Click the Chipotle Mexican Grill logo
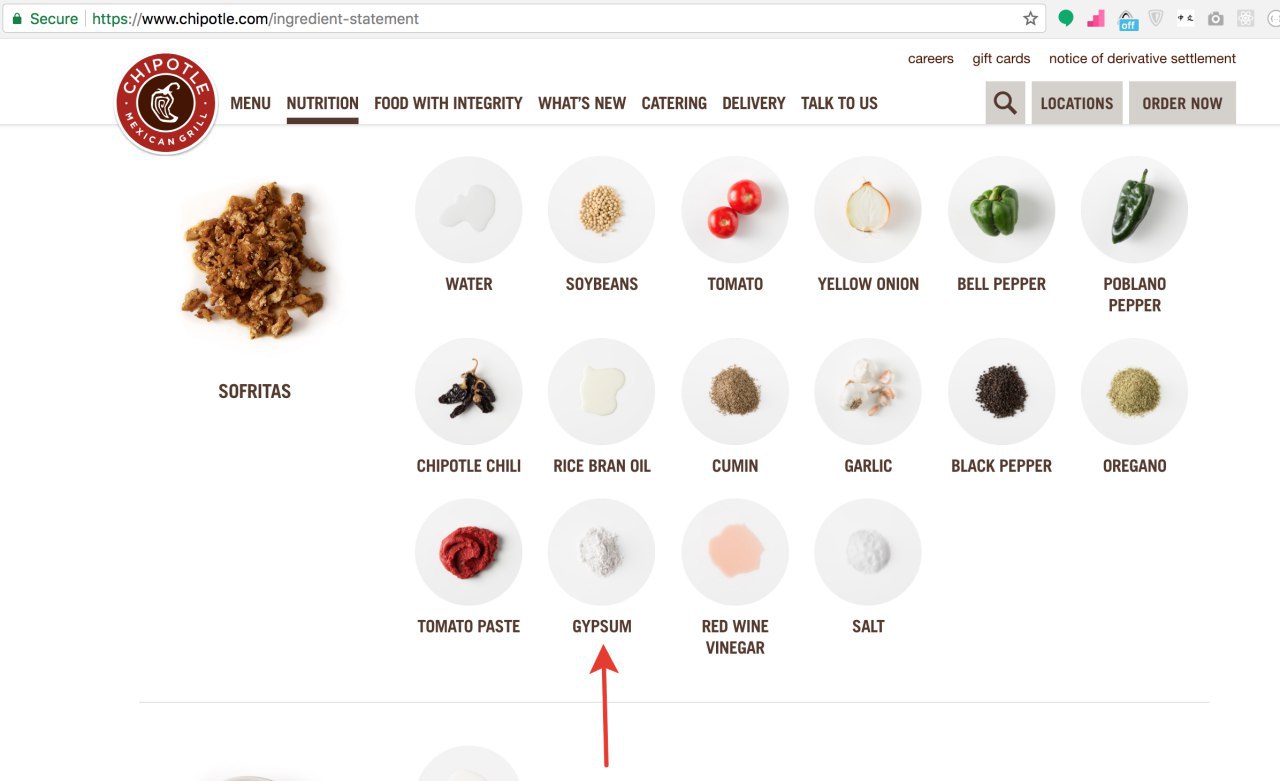 (166, 103)
